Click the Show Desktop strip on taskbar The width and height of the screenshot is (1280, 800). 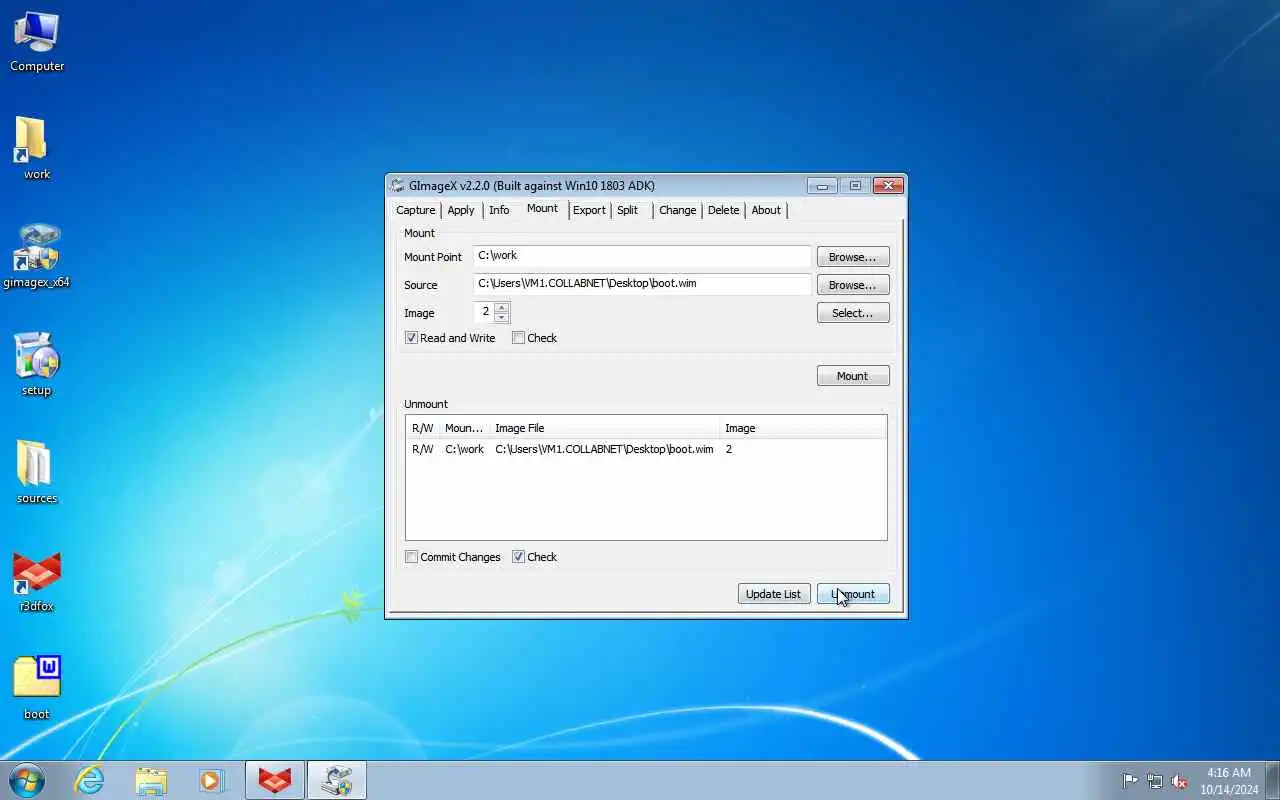1272,780
